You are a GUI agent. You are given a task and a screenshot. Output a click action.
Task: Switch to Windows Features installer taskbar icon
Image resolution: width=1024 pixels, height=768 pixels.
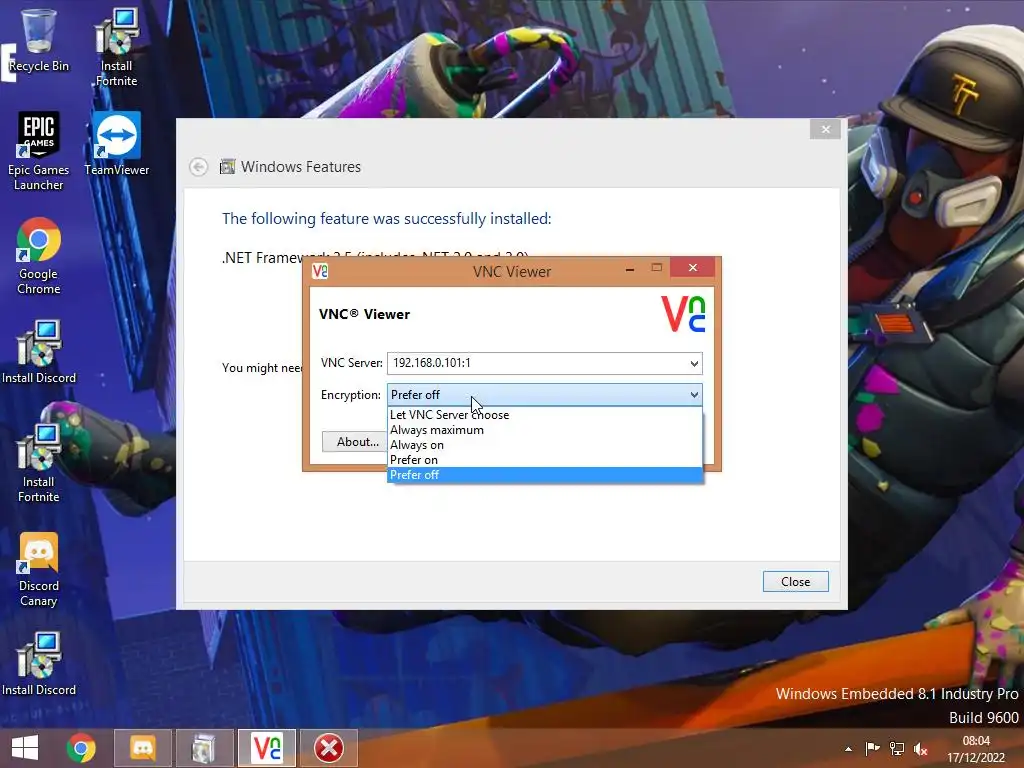[x=204, y=748]
